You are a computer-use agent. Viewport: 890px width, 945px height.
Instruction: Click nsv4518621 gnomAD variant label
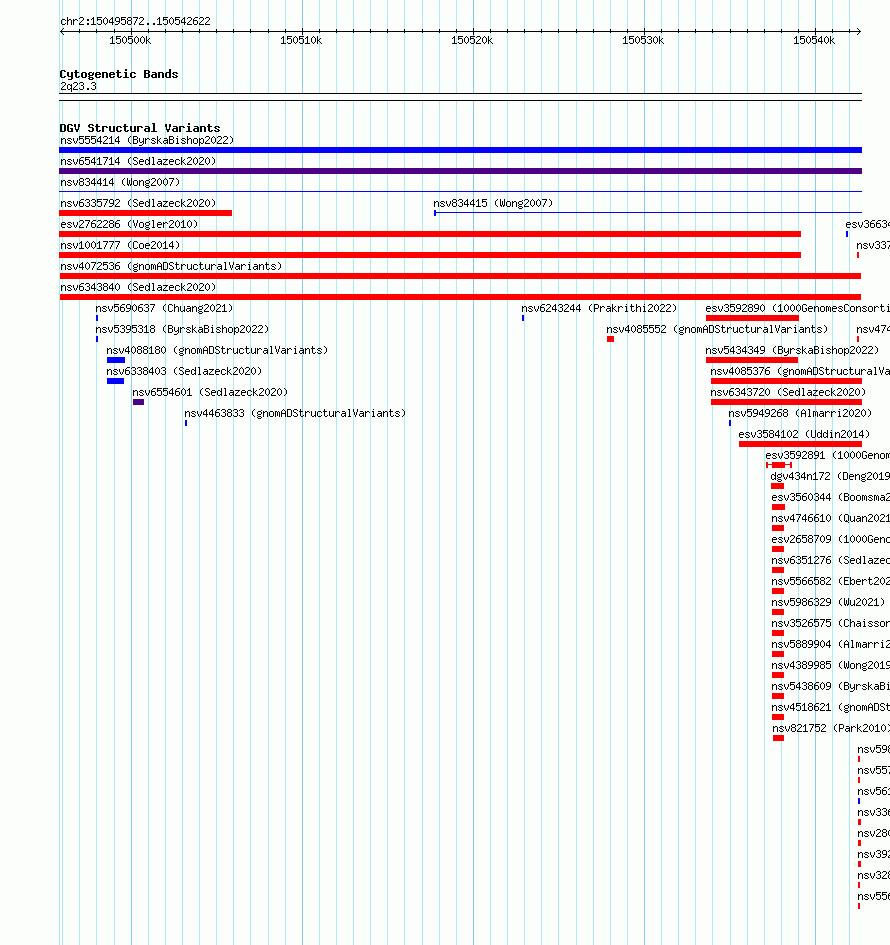[x=830, y=707]
